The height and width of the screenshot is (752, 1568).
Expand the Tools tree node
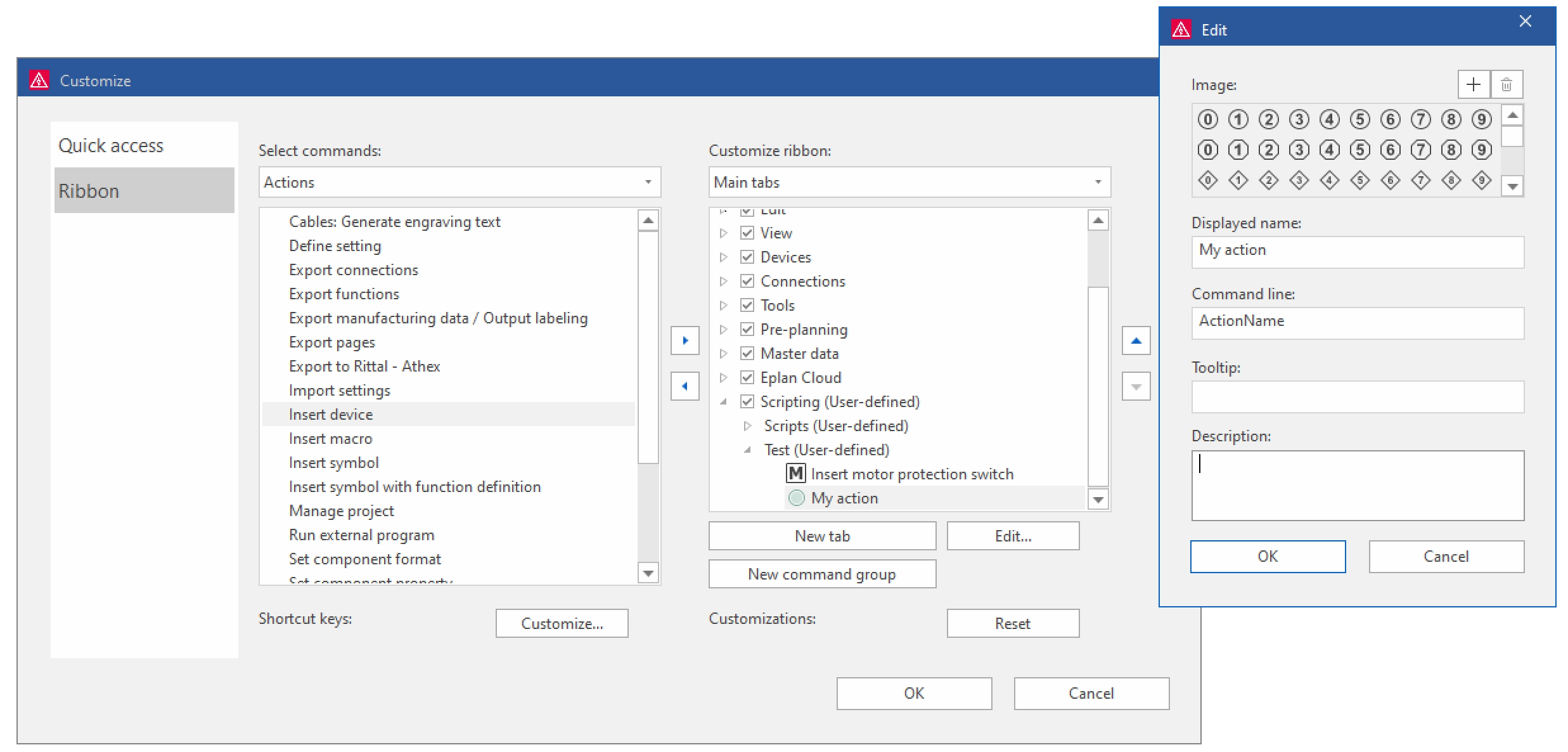723,305
